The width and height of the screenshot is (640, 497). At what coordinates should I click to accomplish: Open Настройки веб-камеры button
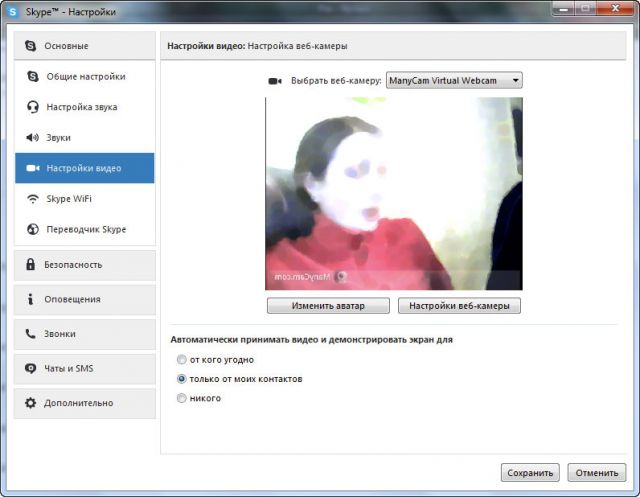[459, 306]
